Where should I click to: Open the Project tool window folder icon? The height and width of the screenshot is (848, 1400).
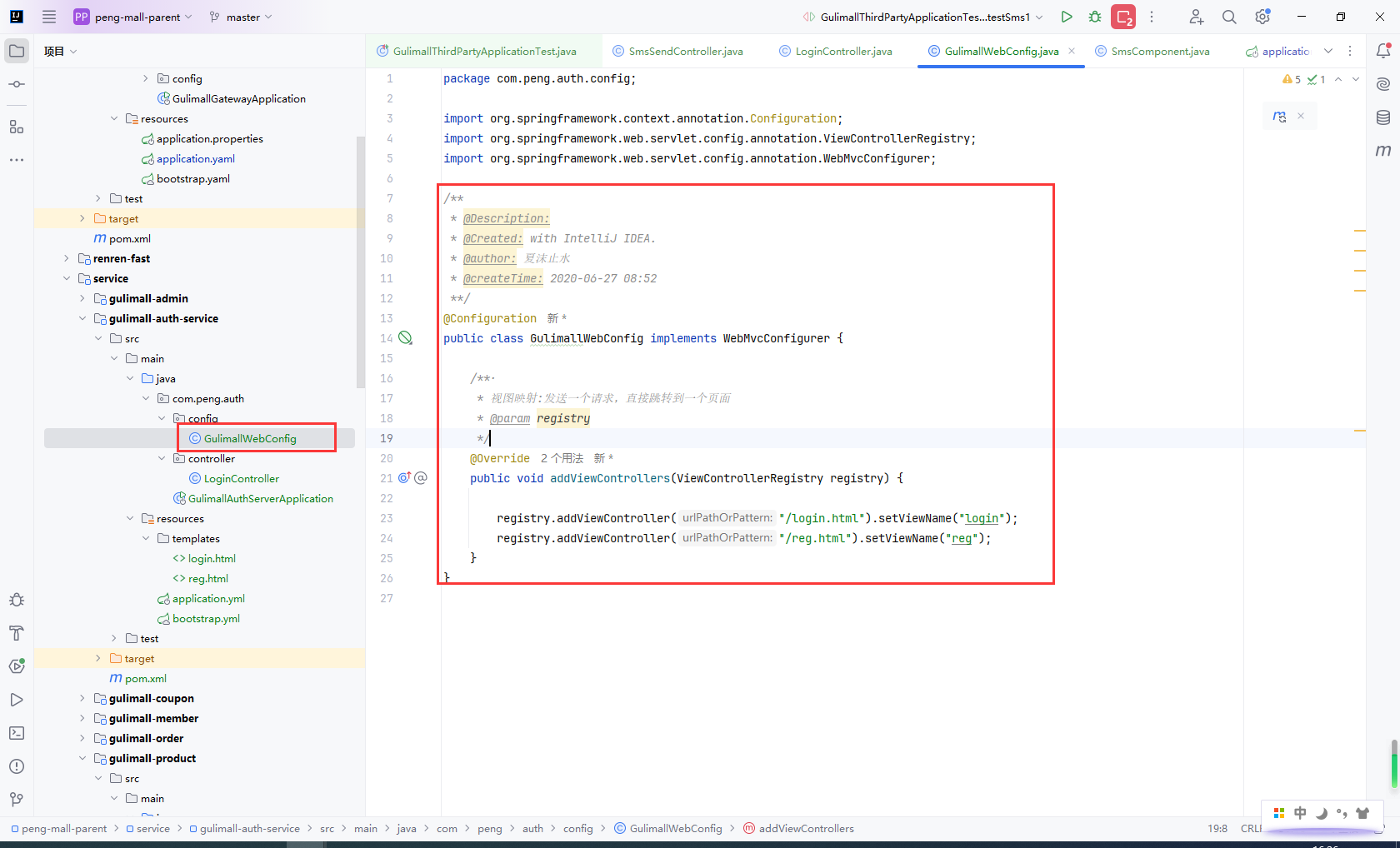[x=17, y=51]
